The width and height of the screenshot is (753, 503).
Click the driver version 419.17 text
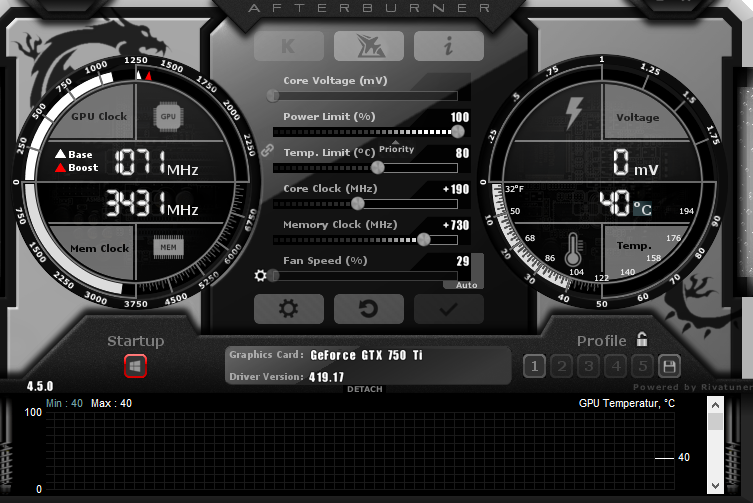327,377
